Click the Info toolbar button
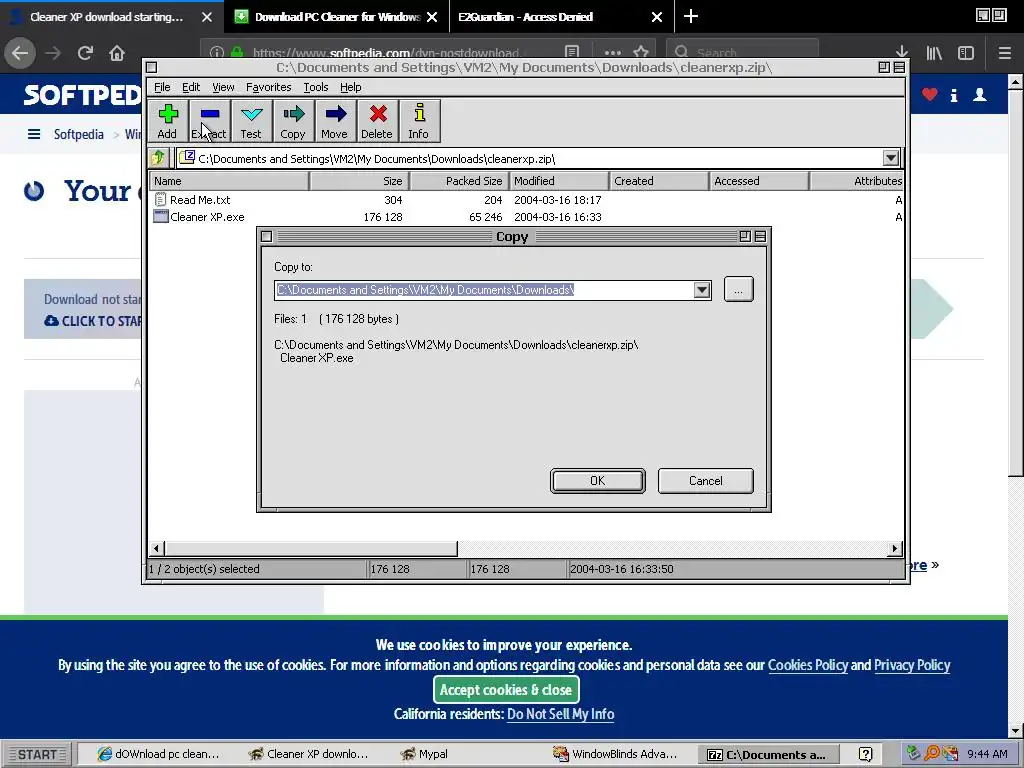Viewport: 1024px width, 768px height. pyautogui.click(x=419, y=121)
